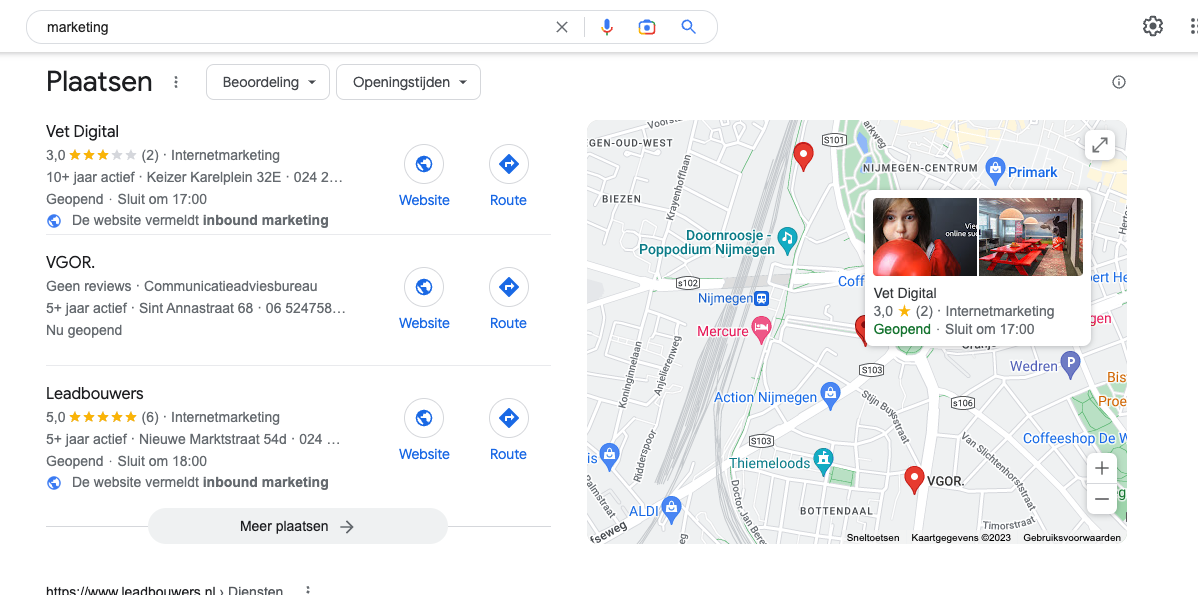The height and width of the screenshot is (595, 1198).
Task: Click the Gebruiksvoorwaarden link on map
Action: tap(1072, 538)
